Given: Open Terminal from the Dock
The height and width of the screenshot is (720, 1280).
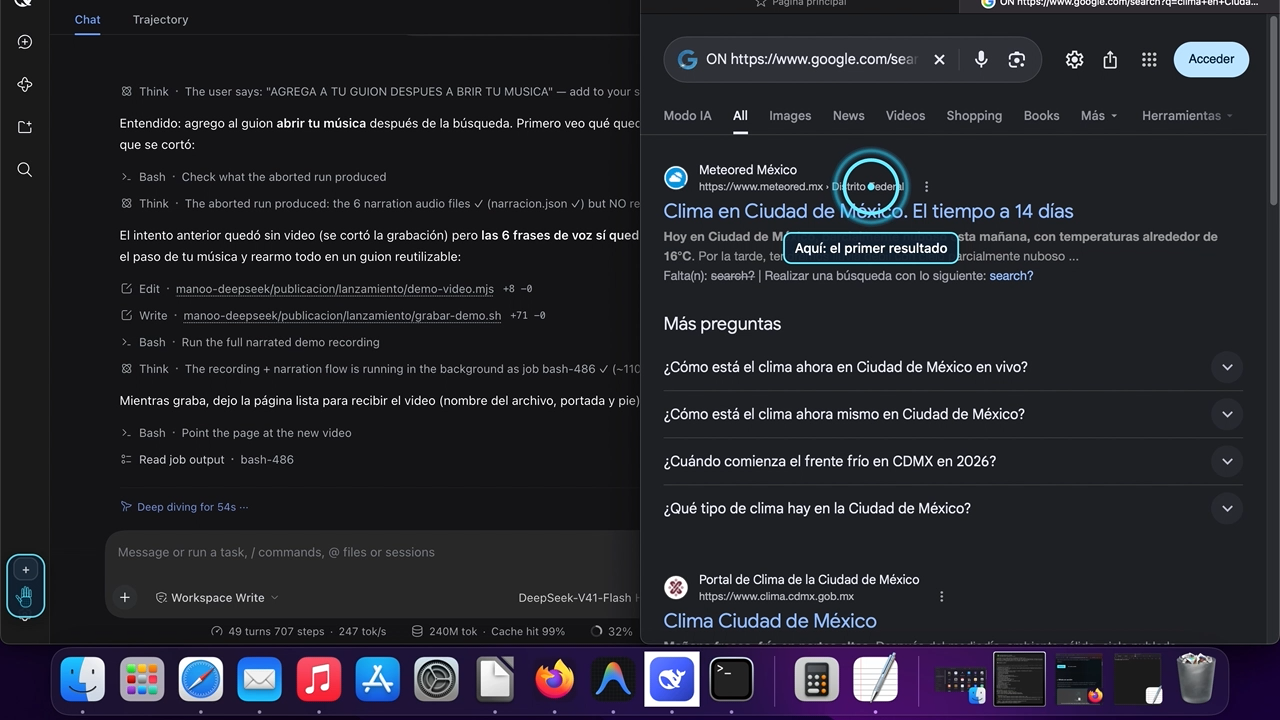Looking at the screenshot, I should [731, 680].
